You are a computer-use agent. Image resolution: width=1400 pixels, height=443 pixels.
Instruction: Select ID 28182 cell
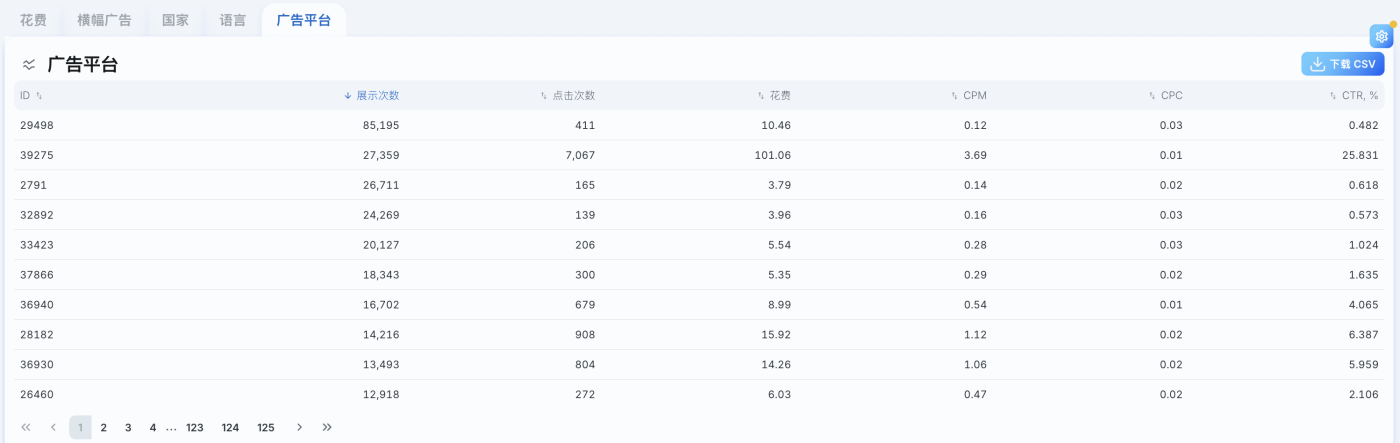36,335
